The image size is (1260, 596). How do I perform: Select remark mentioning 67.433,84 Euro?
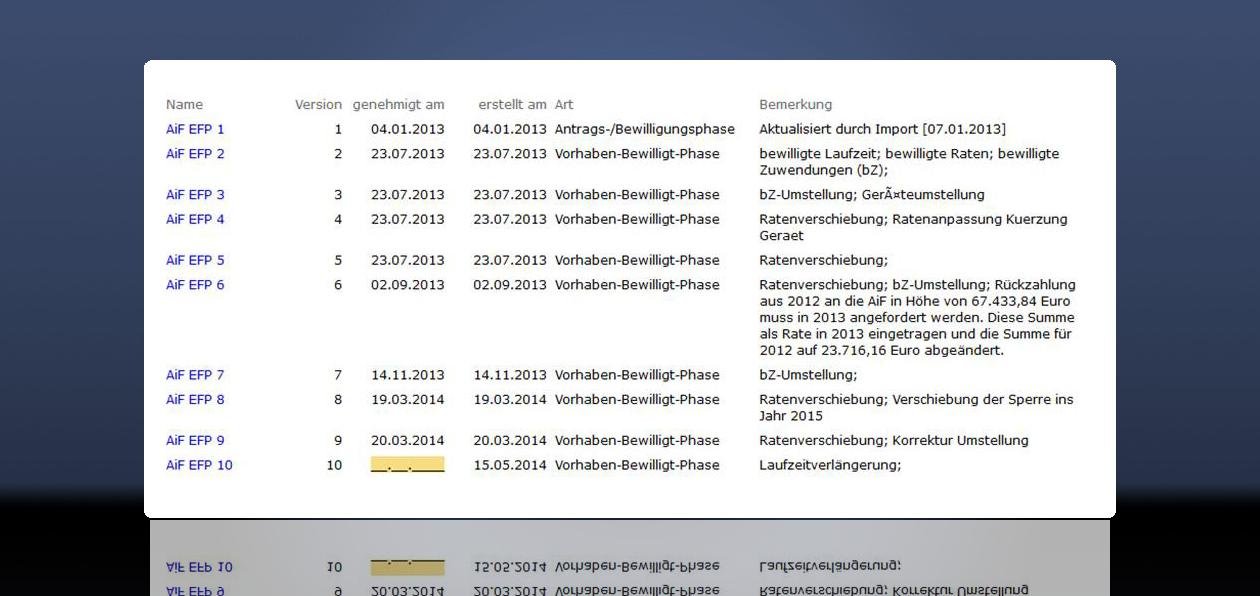point(917,318)
